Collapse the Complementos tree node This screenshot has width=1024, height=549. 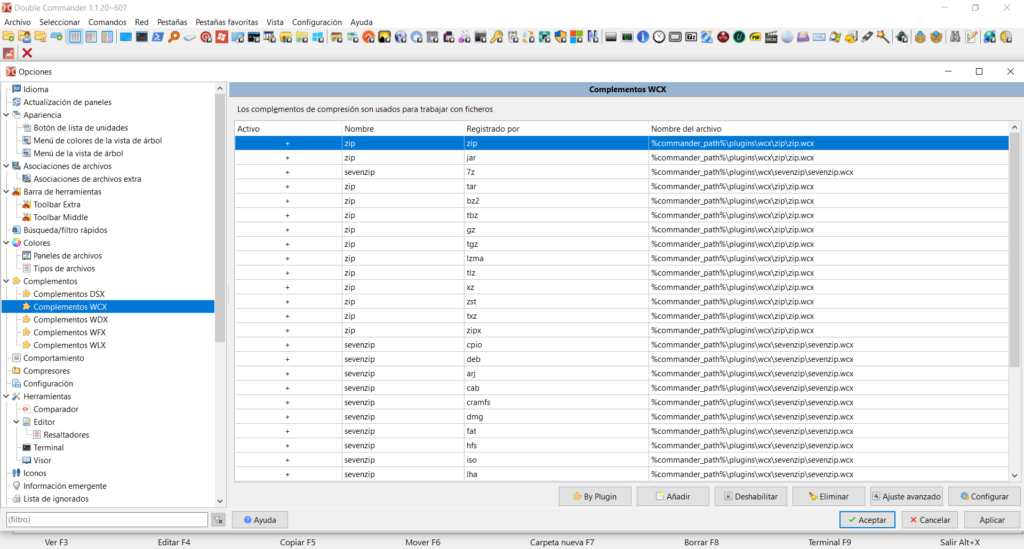[x=7, y=281]
